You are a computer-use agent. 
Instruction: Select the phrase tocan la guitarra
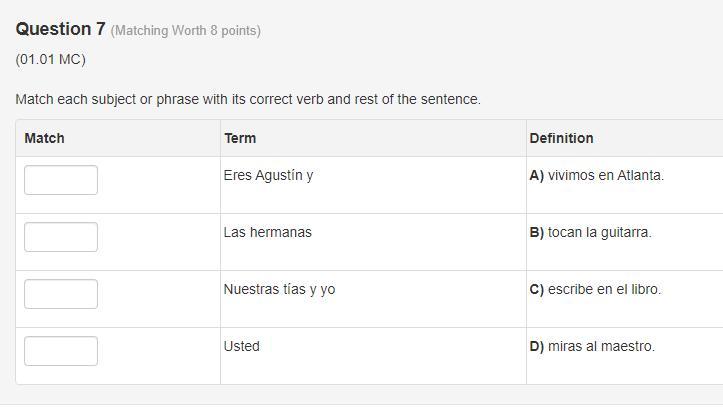point(599,232)
